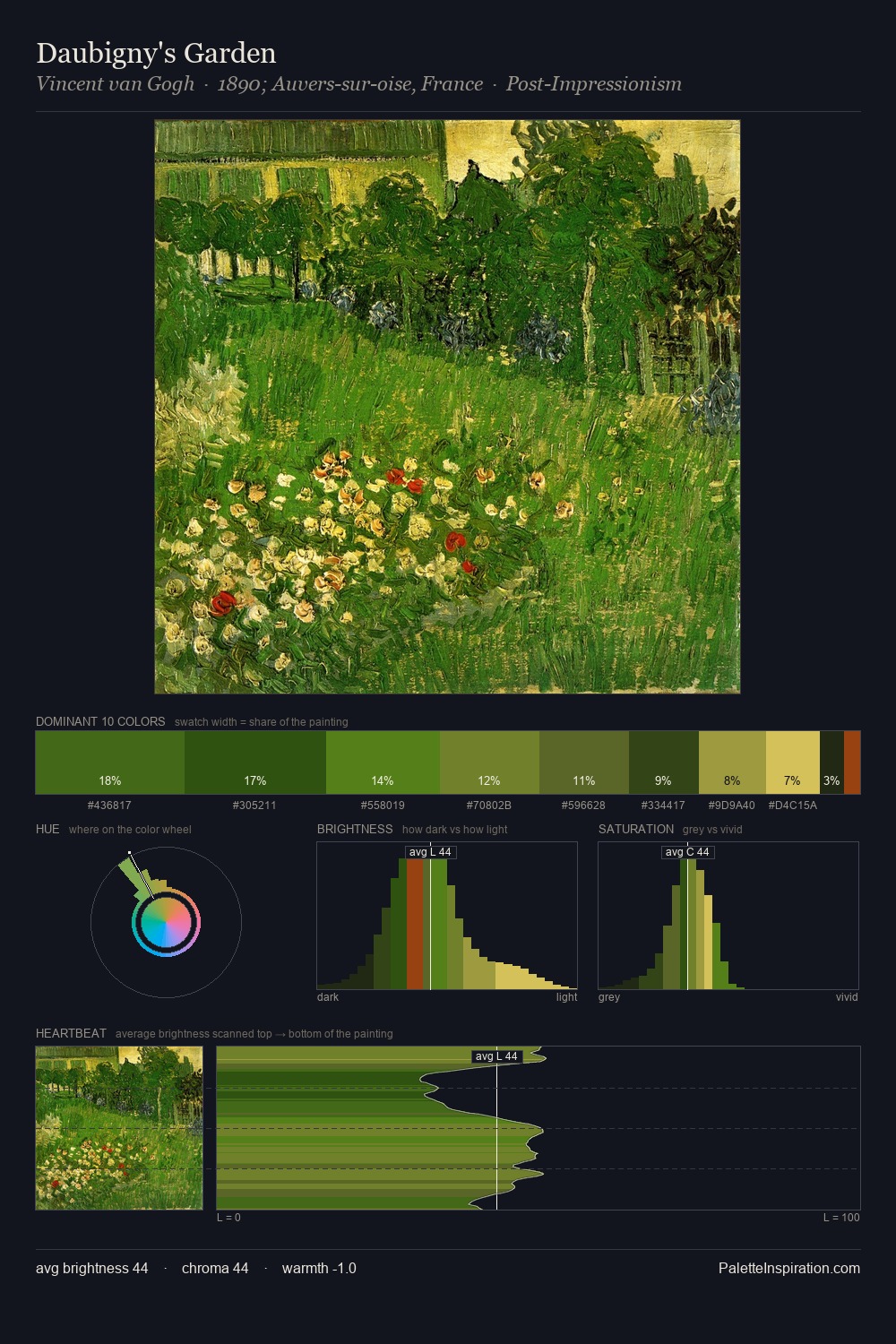The image size is (896, 1344).
Task: Select the artist name "Vincent van Gogh"
Action: (115, 84)
